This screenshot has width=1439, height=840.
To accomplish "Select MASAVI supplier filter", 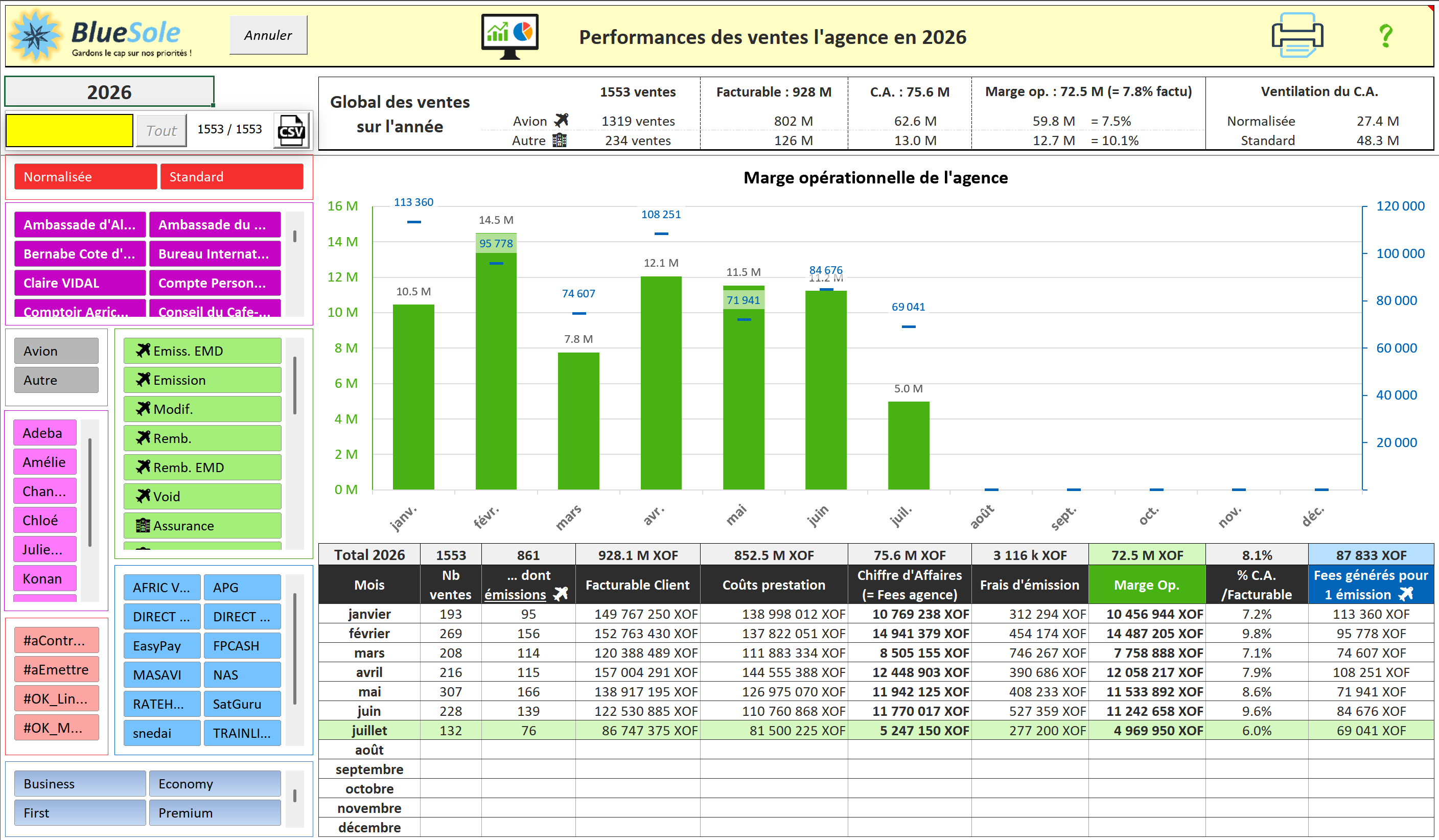I will click(x=162, y=675).
